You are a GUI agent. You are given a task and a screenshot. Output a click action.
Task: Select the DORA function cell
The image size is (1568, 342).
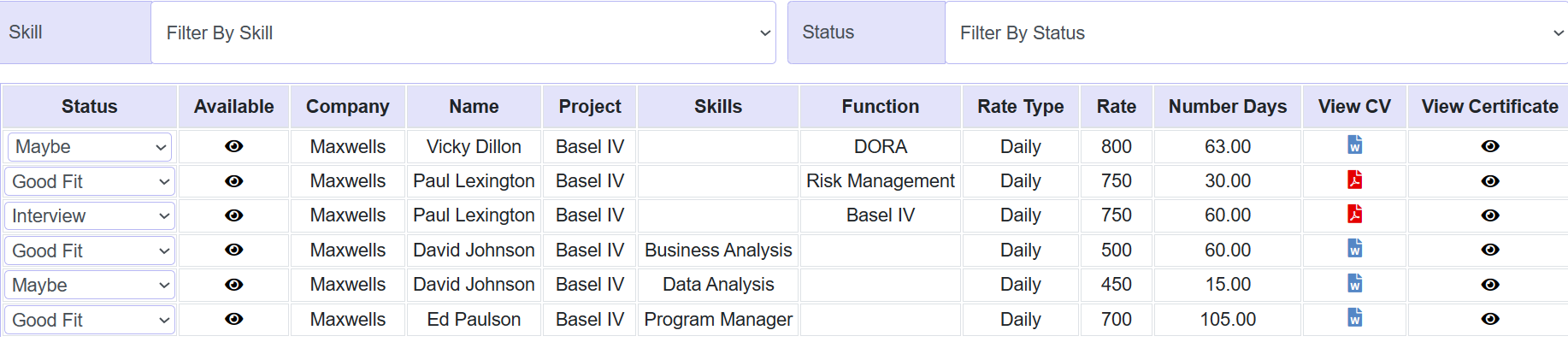881,147
